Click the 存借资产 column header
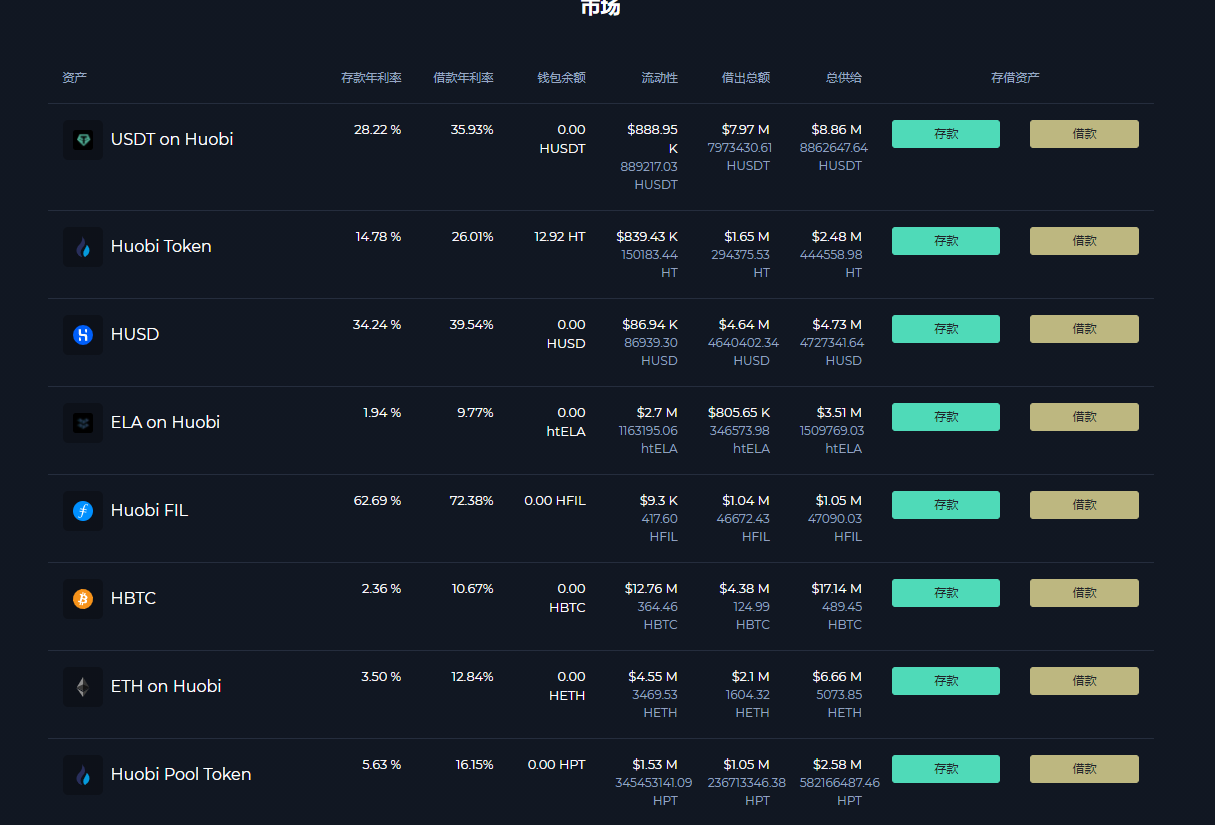The width and height of the screenshot is (1215, 825). point(1015,78)
